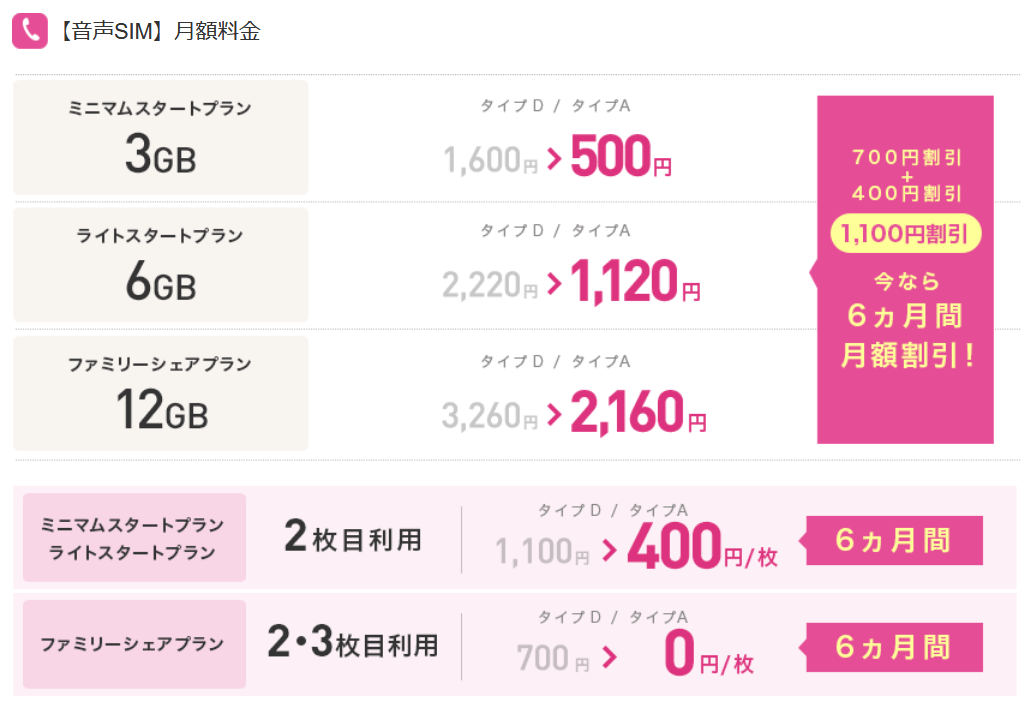Viewport: 1029px width, 708px height.
Task: Click the pink arrow before 1,120円
Action: pos(555,287)
